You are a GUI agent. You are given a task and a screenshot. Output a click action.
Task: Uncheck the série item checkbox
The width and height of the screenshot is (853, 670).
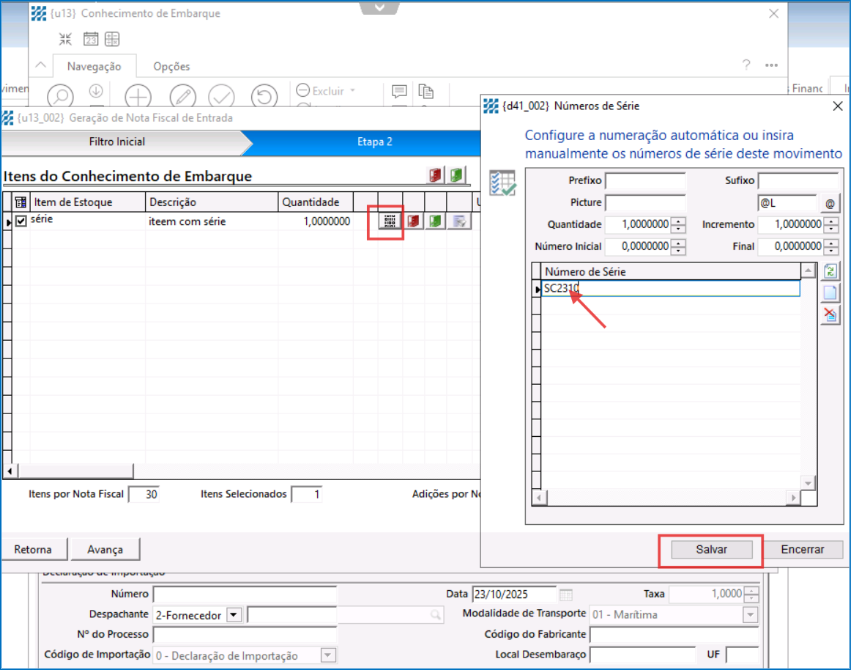click(x=21, y=221)
